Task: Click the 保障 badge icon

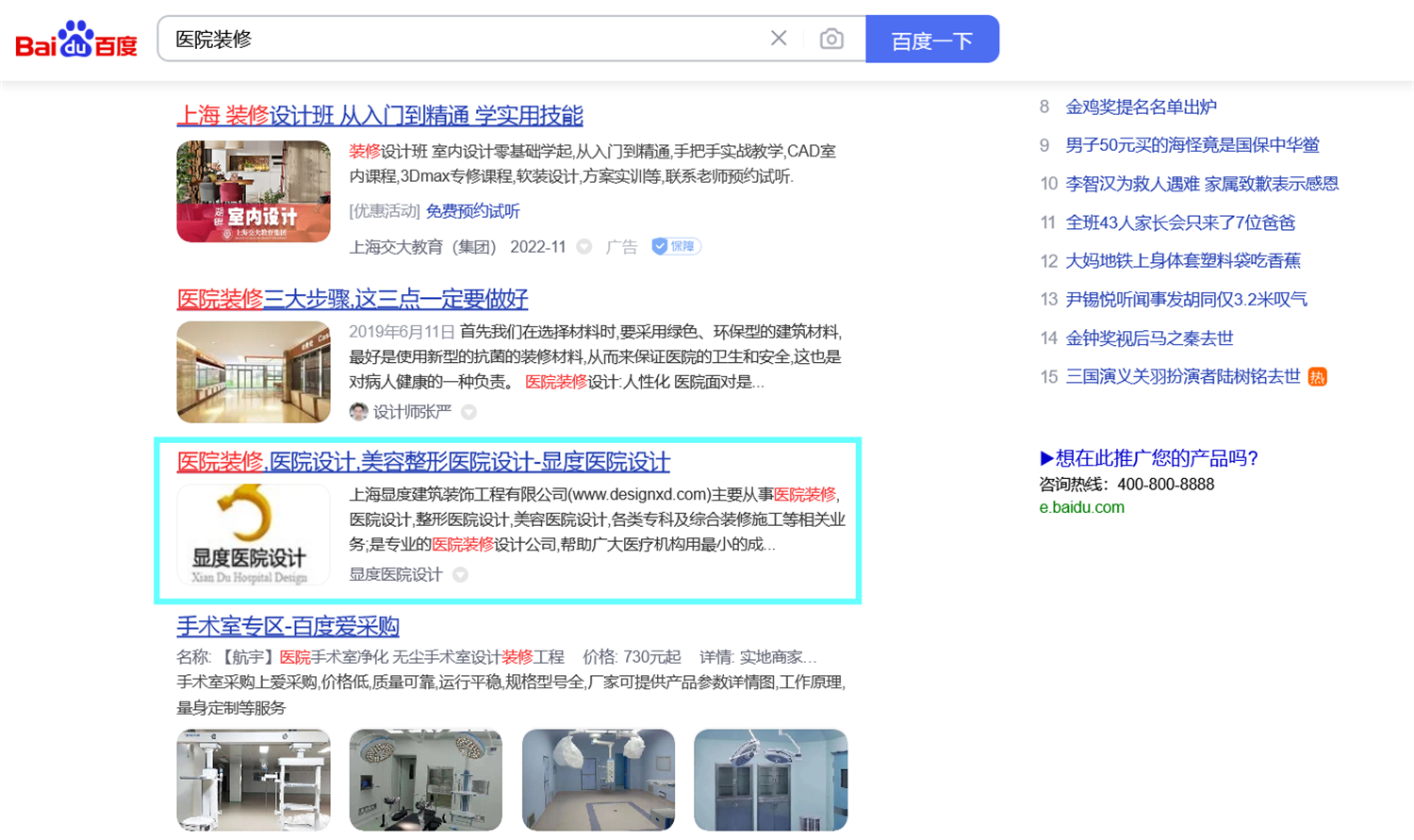Action: click(676, 246)
